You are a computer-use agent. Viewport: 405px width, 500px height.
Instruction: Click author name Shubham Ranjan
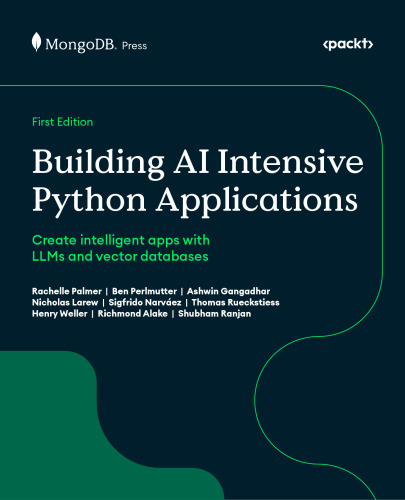click(x=215, y=314)
